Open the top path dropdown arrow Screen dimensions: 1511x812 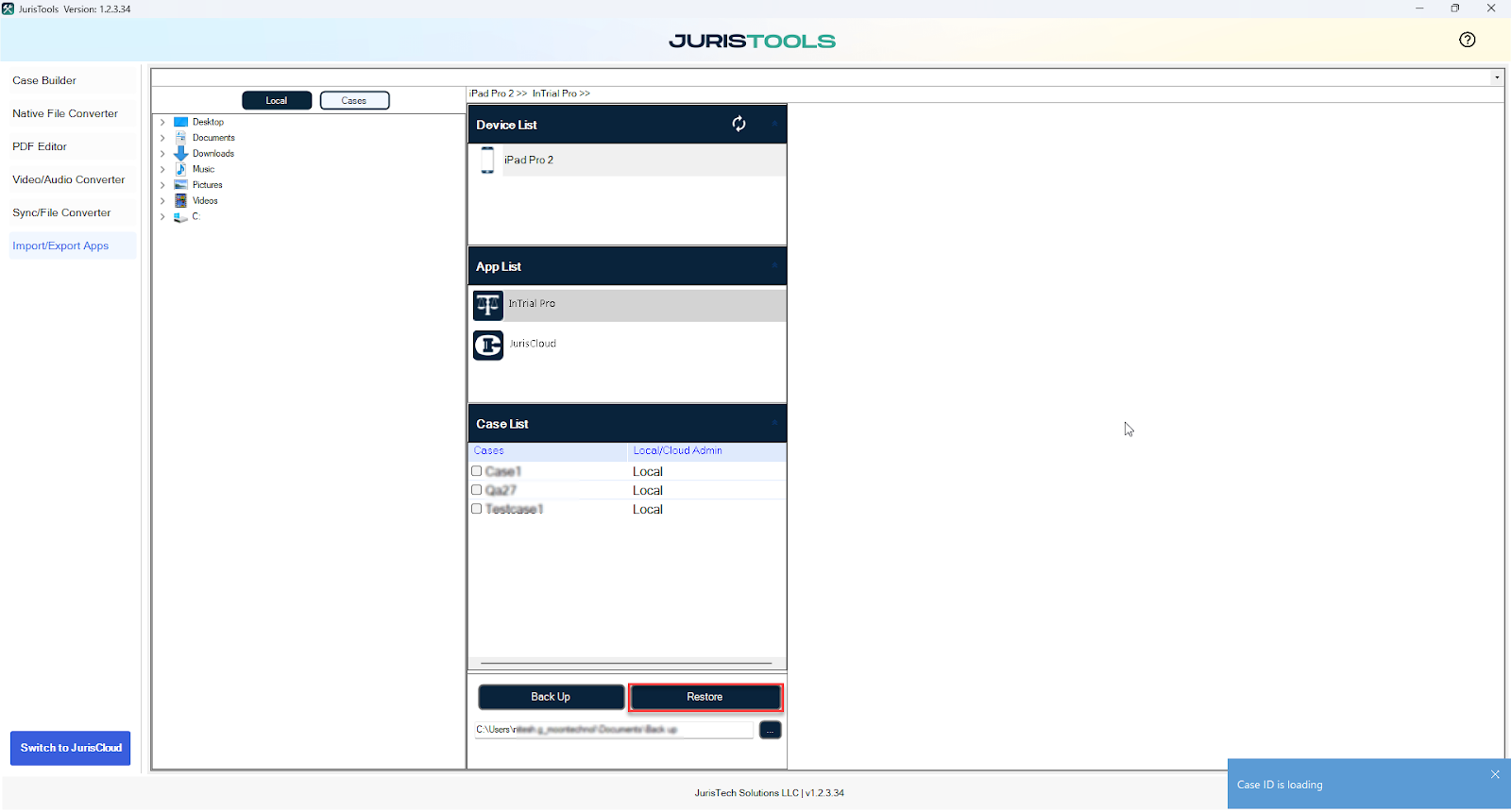point(1497,77)
